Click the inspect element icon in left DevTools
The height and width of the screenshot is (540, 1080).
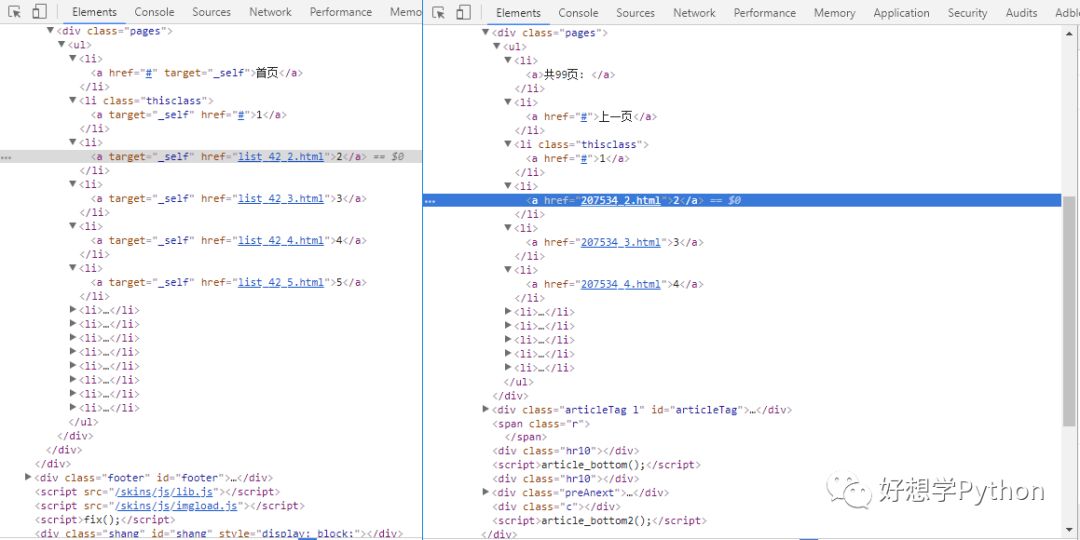tap(14, 12)
